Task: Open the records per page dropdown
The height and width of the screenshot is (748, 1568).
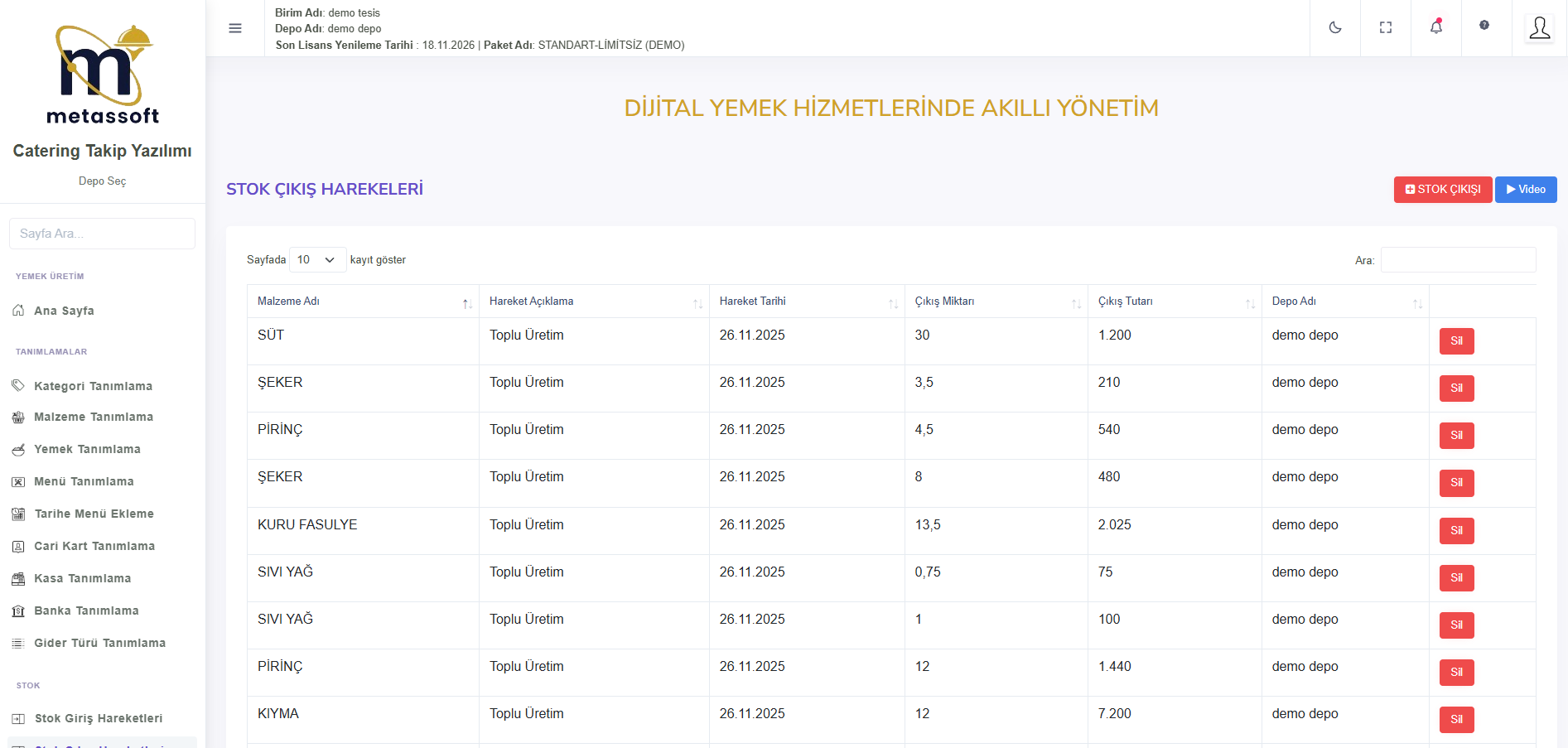Action: [x=317, y=260]
